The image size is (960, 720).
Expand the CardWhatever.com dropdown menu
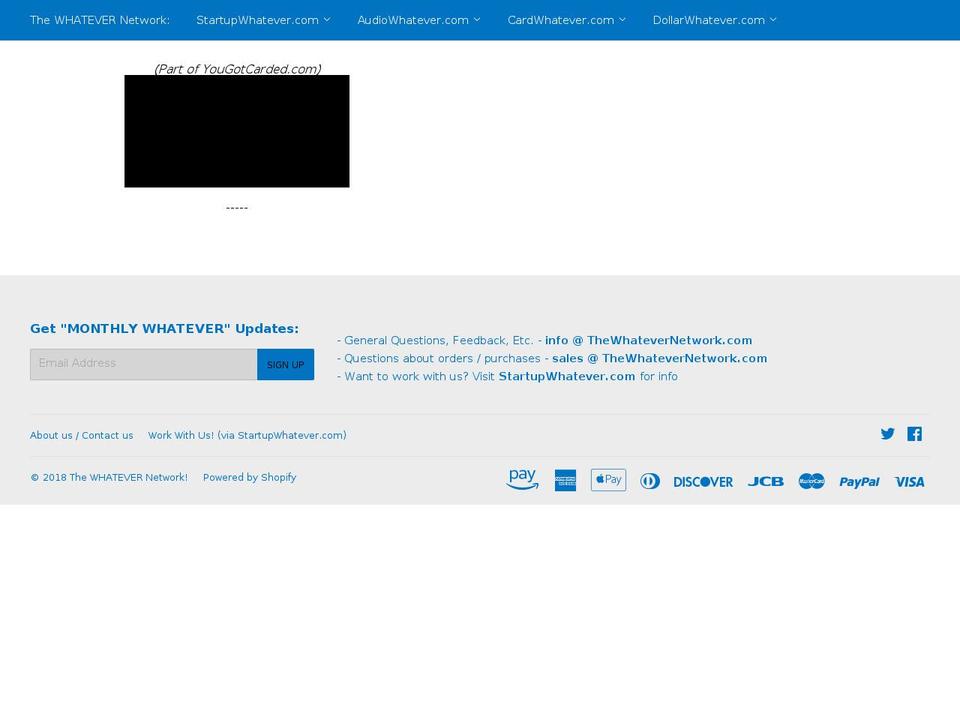click(566, 20)
